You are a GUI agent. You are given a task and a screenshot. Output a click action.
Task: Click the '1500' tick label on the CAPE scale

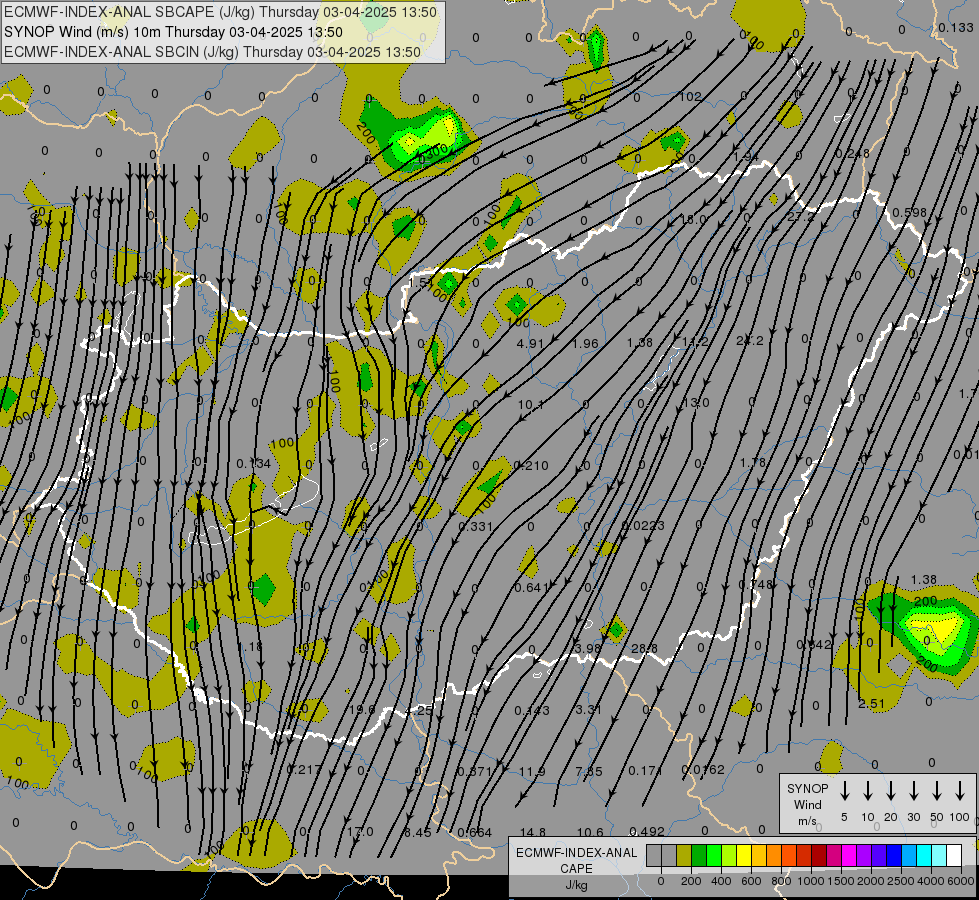click(x=840, y=881)
